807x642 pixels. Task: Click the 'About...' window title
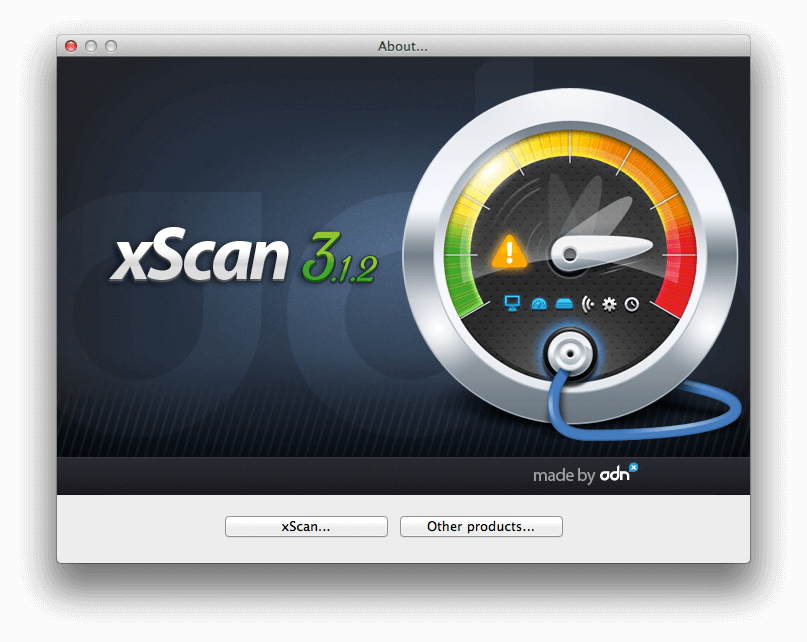(403, 46)
